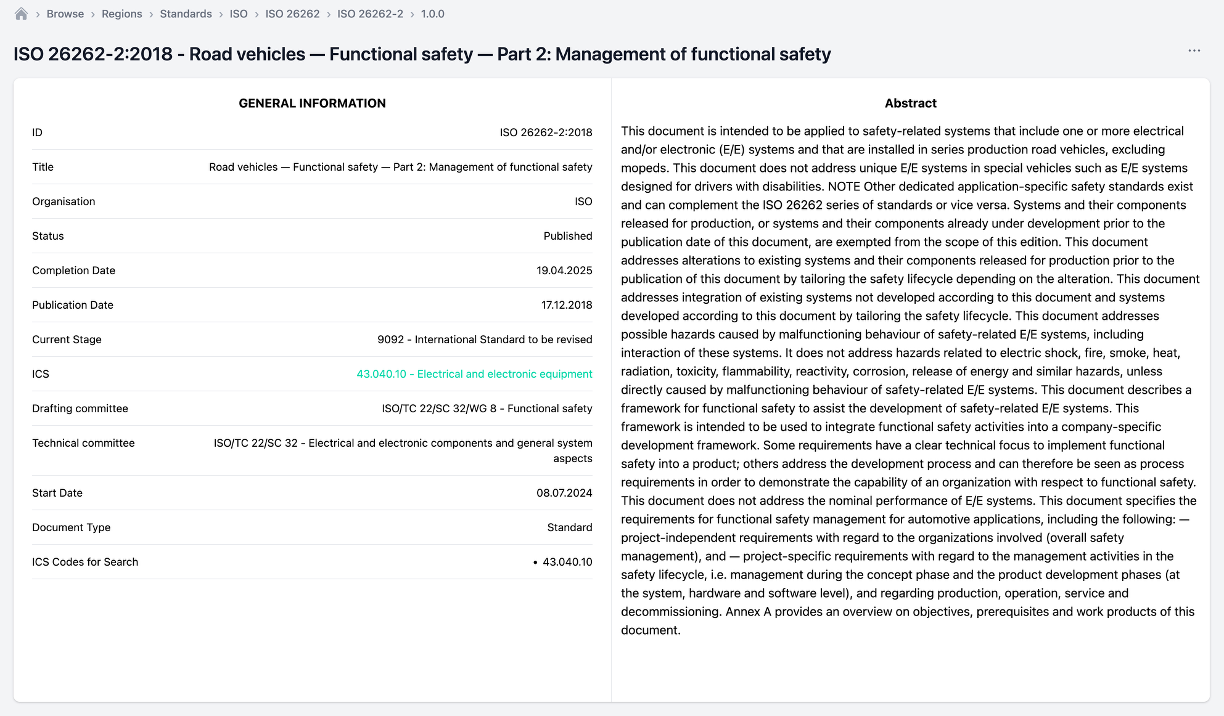This screenshot has height=716, width=1224.
Task: Click Completion Date value 19.04.2025
Action: [564, 271]
